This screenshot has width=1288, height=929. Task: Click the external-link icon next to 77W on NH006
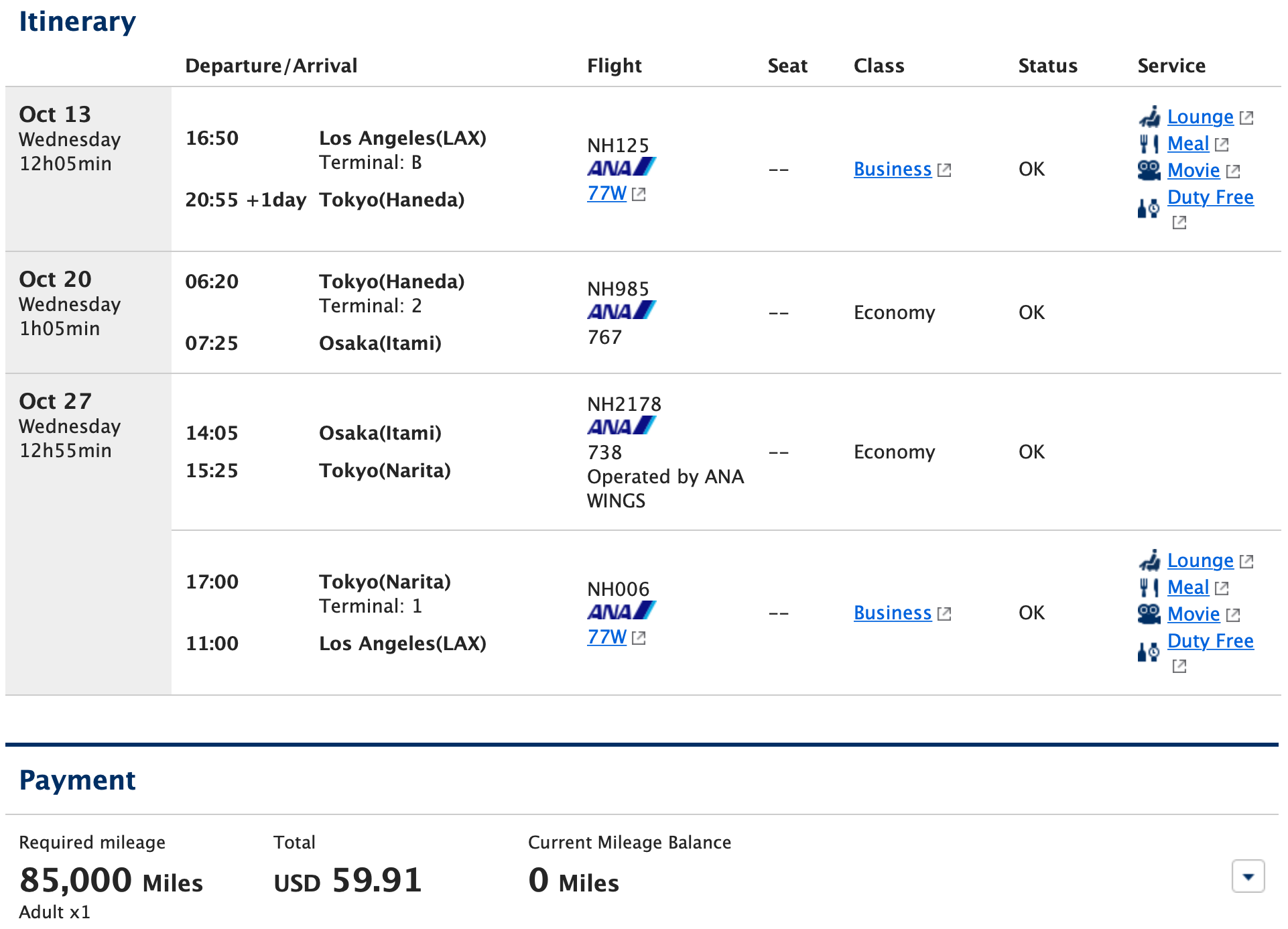(x=639, y=638)
